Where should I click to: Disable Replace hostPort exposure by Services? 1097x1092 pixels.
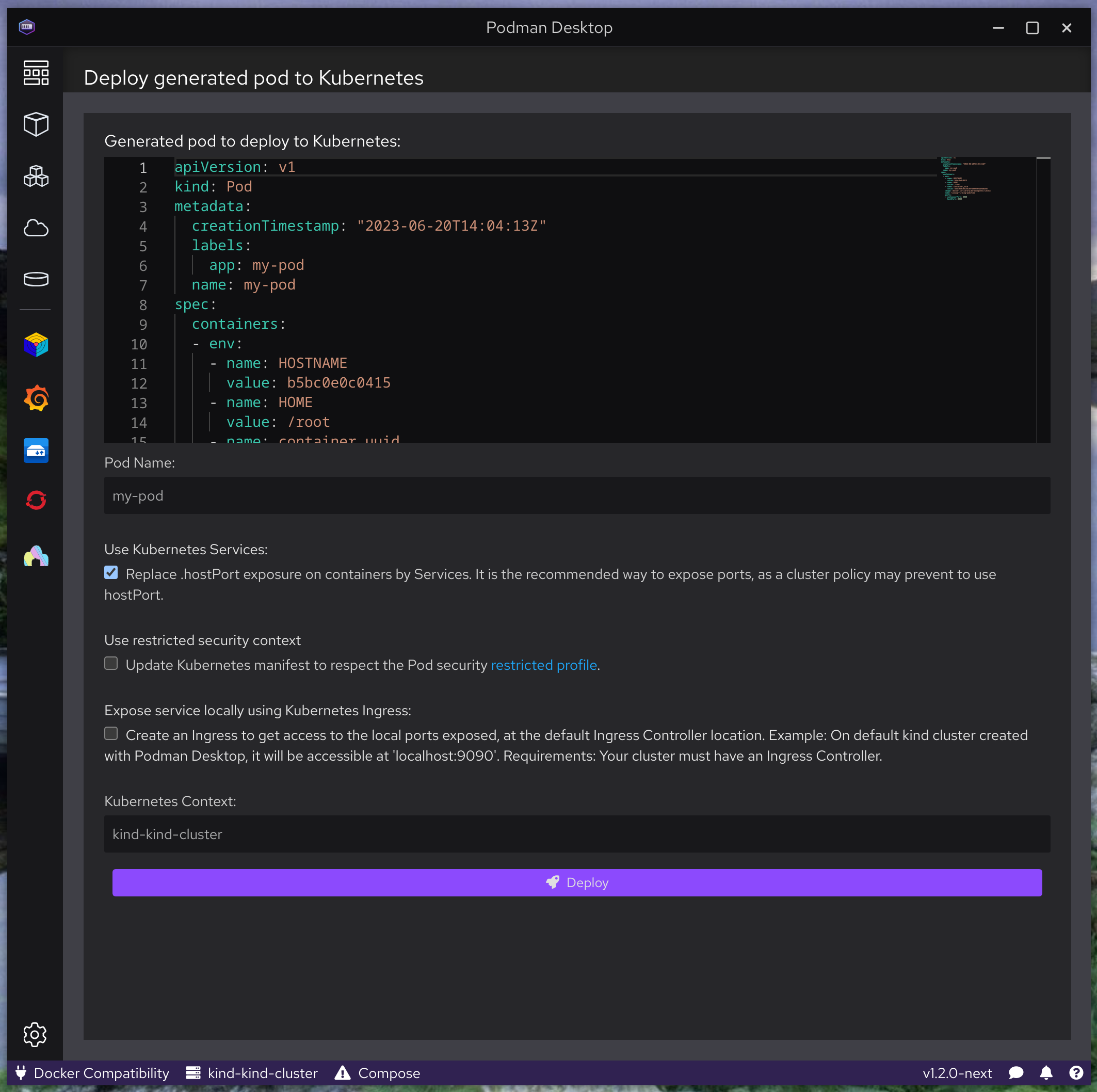[x=111, y=572]
